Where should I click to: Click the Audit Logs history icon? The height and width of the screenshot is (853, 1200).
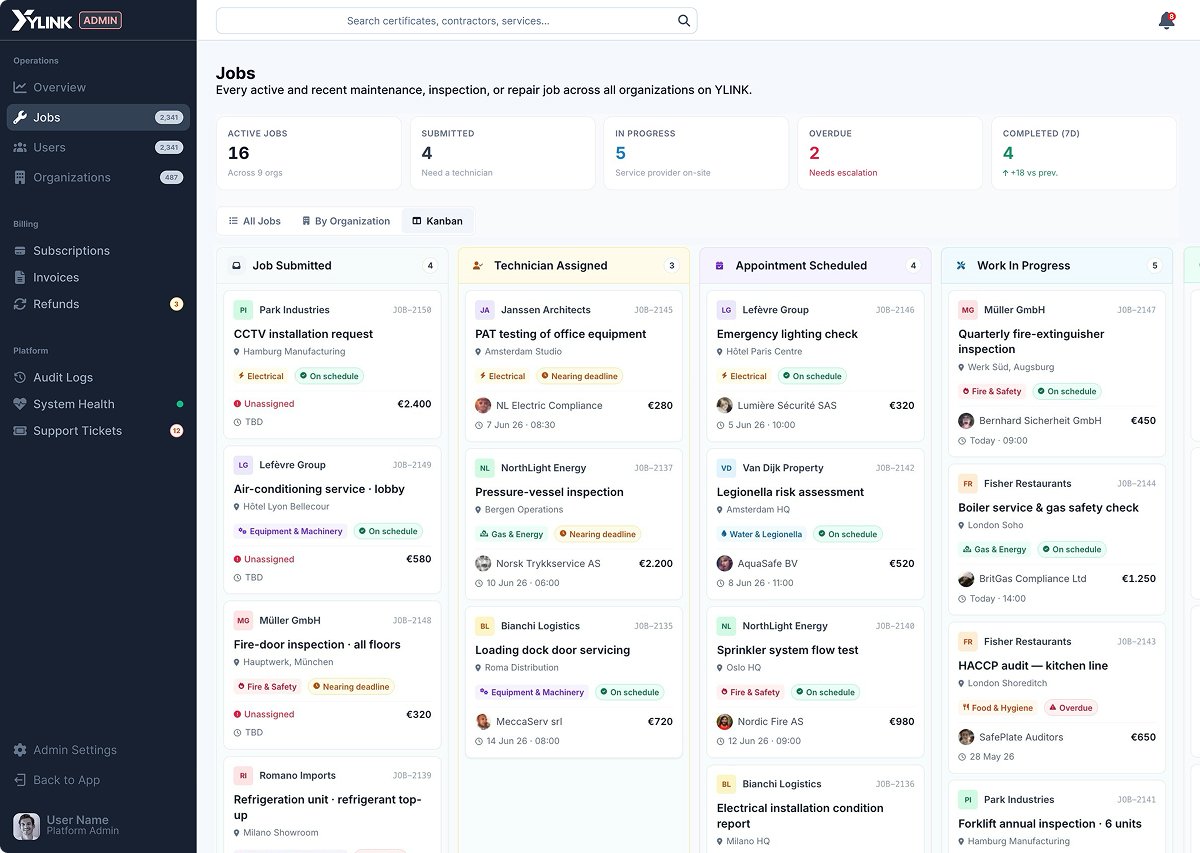click(x=20, y=378)
